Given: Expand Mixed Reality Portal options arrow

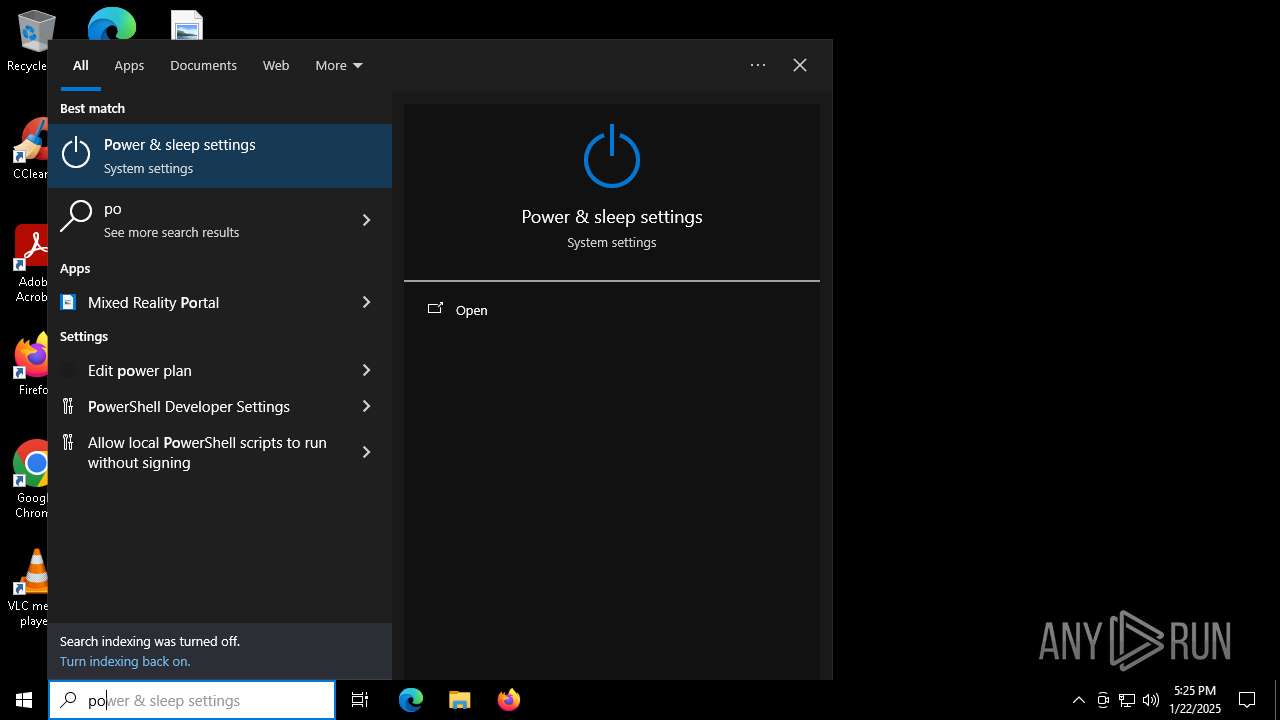Looking at the screenshot, I should (x=366, y=302).
